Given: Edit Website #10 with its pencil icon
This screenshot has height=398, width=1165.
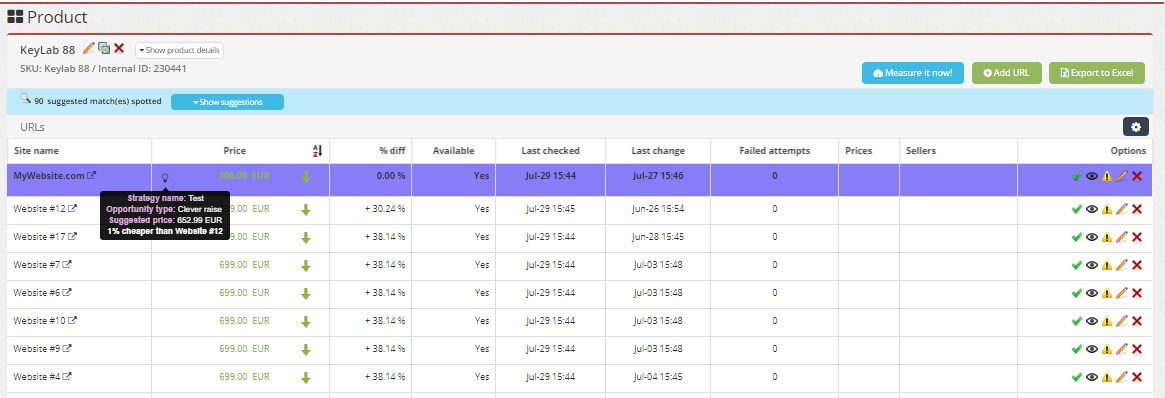Looking at the screenshot, I should coord(1122,321).
